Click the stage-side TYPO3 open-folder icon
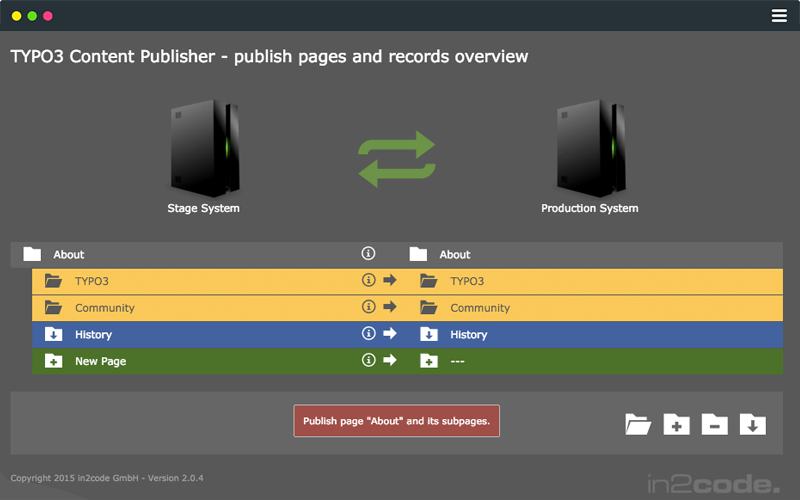Image resolution: width=800 pixels, height=500 pixels. point(53,281)
